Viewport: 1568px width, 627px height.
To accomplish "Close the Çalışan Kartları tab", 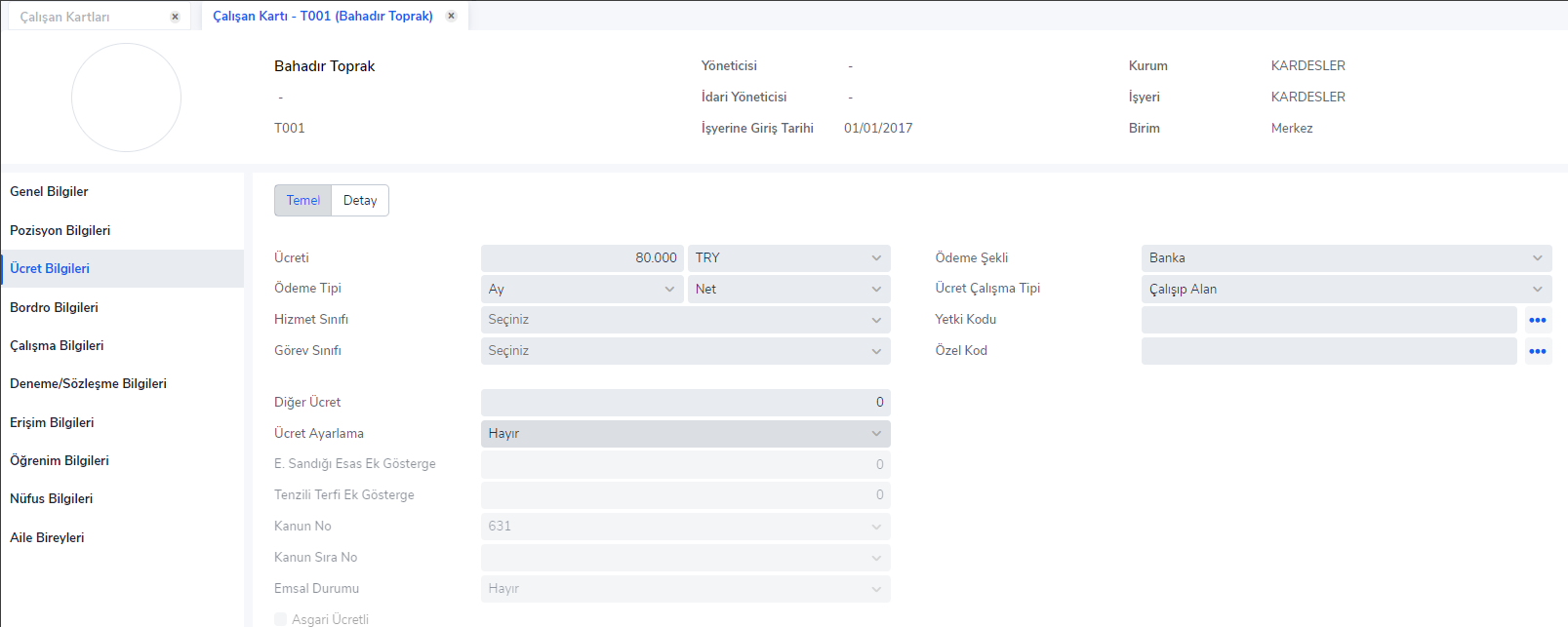I will click(x=175, y=17).
